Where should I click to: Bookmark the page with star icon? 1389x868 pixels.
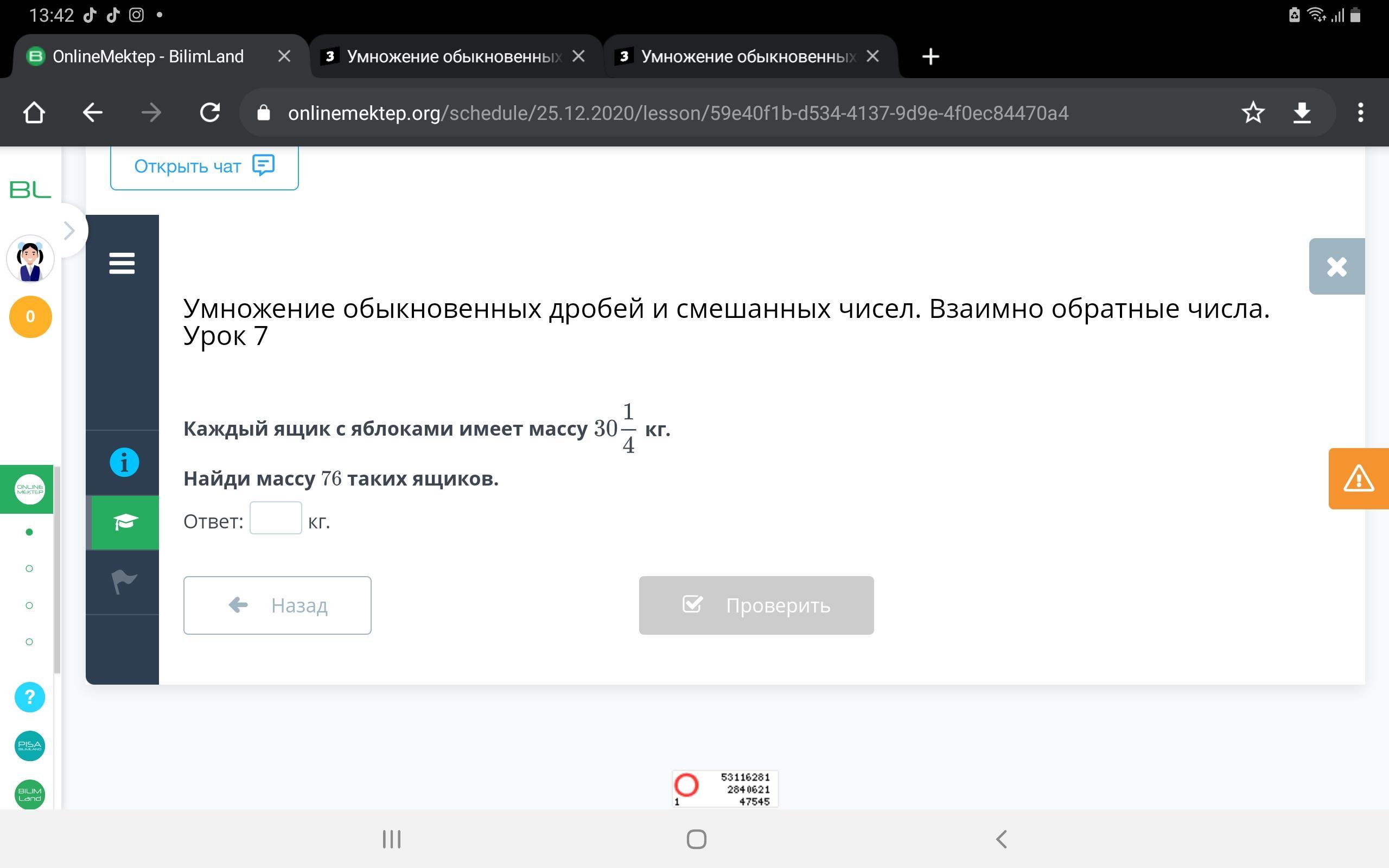point(1252,112)
